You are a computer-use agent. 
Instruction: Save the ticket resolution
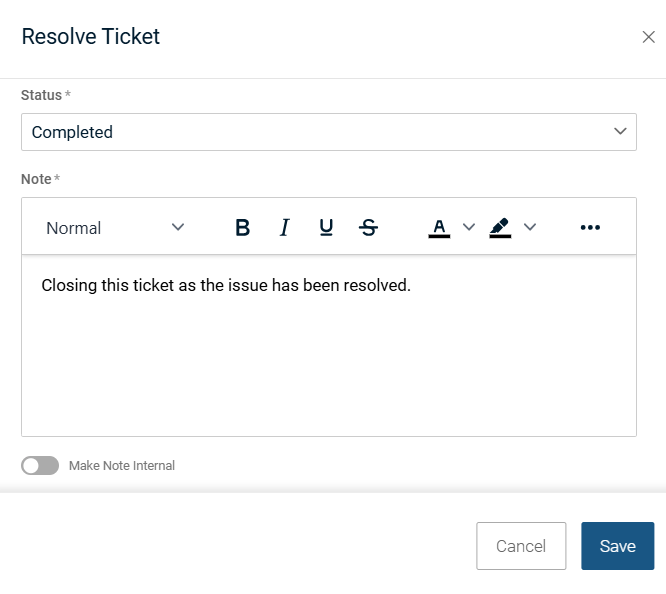point(617,546)
